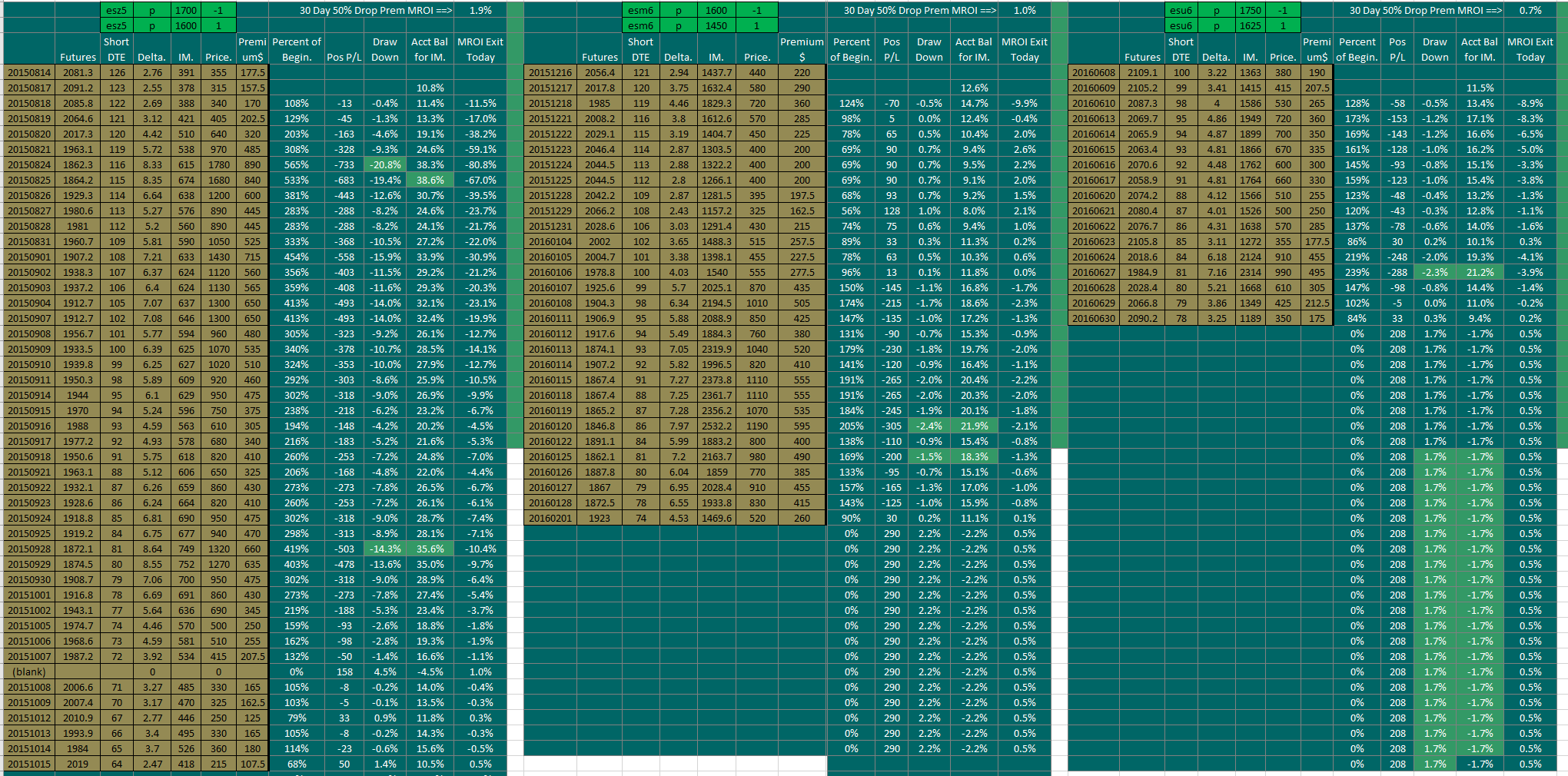
Task: Click the date cell 20151008
Action: click(29, 688)
